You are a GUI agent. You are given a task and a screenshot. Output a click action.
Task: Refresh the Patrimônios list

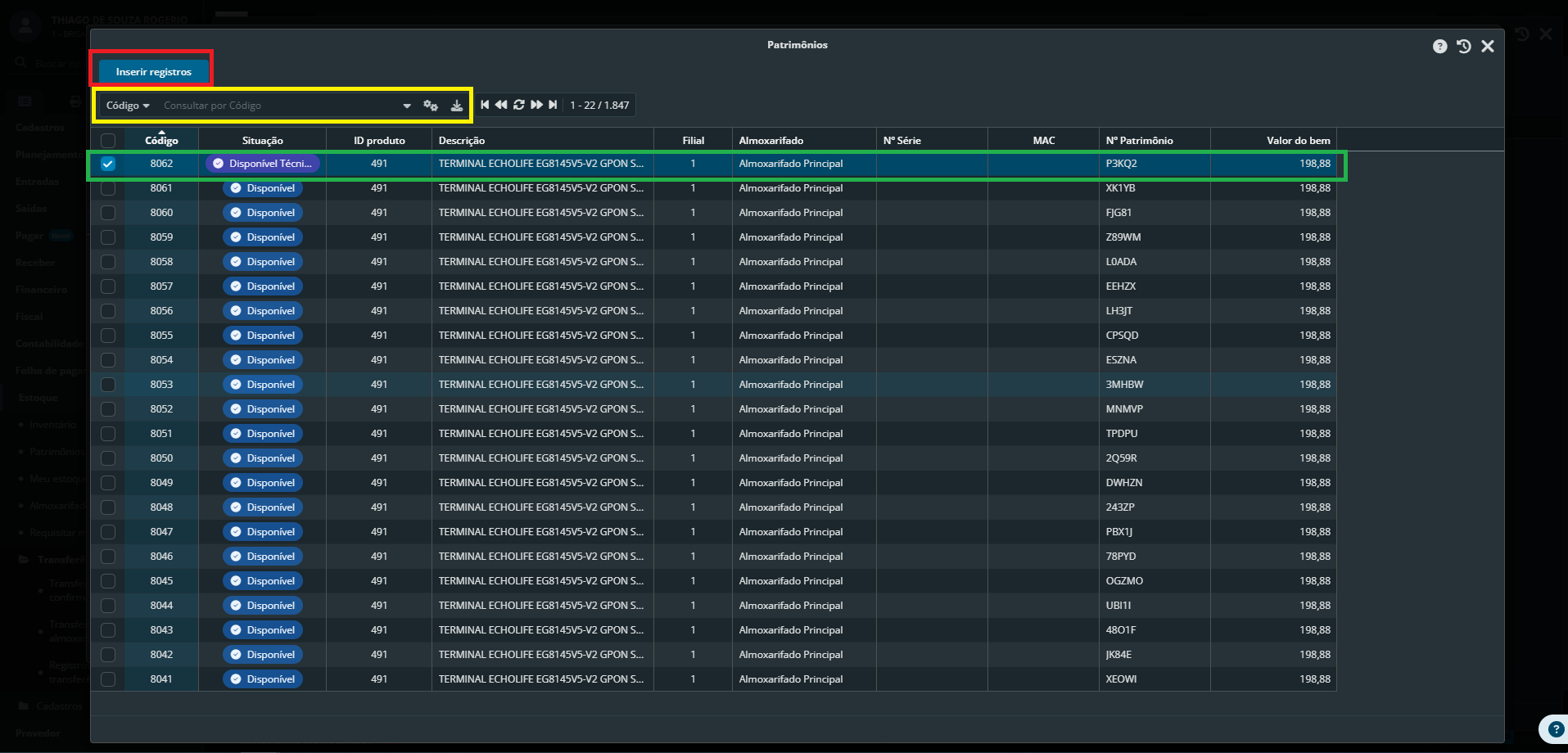coord(519,105)
